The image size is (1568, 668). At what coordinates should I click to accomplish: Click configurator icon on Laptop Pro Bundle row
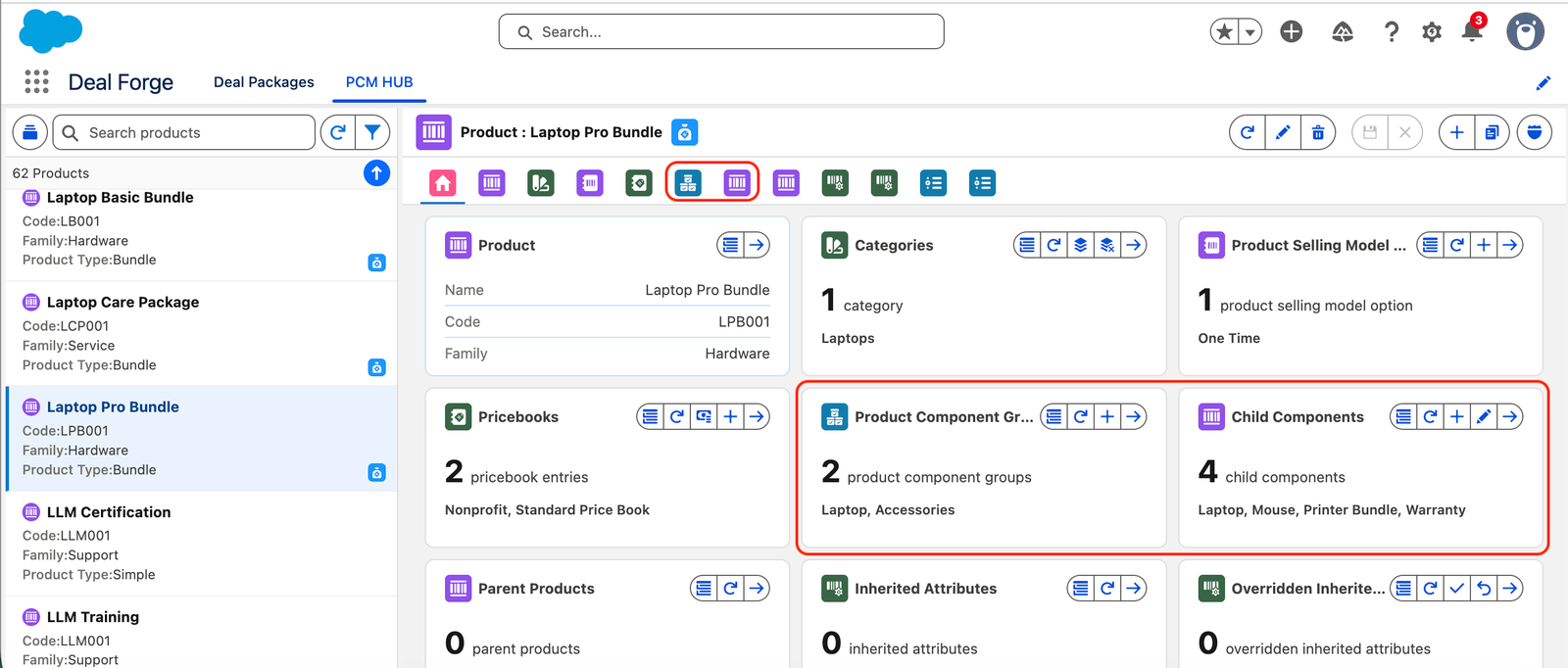click(x=376, y=472)
